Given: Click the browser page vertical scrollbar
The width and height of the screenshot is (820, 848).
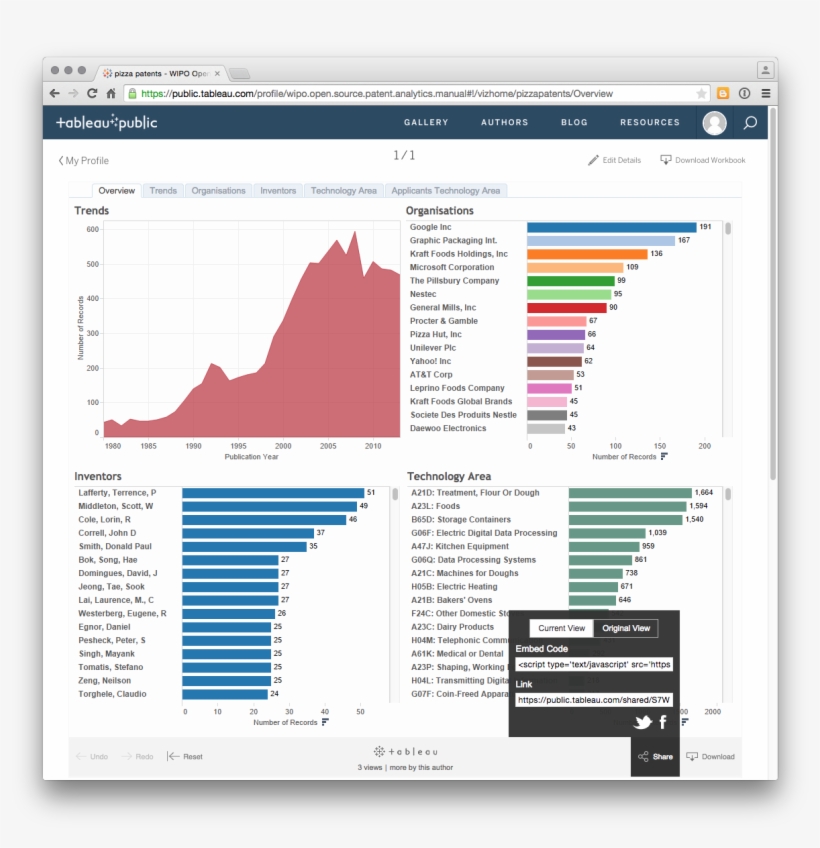Looking at the screenshot, I should [x=773, y=292].
